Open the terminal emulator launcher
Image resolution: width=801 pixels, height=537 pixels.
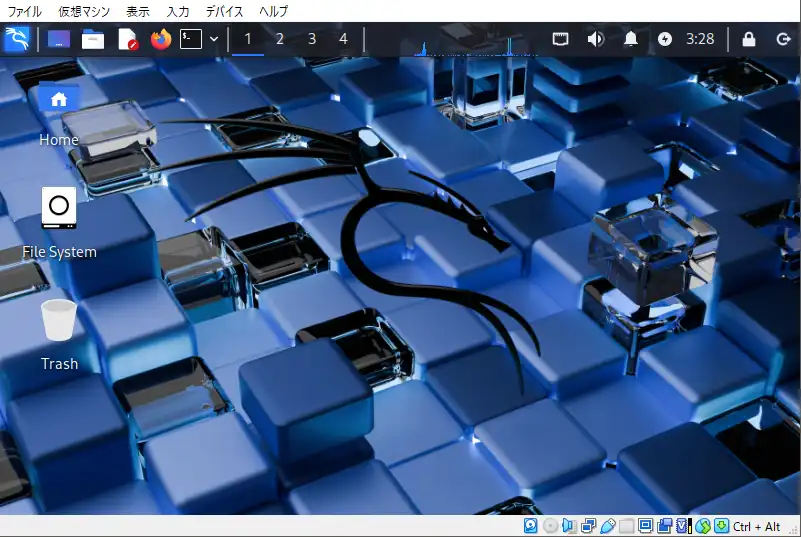click(x=191, y=39)
